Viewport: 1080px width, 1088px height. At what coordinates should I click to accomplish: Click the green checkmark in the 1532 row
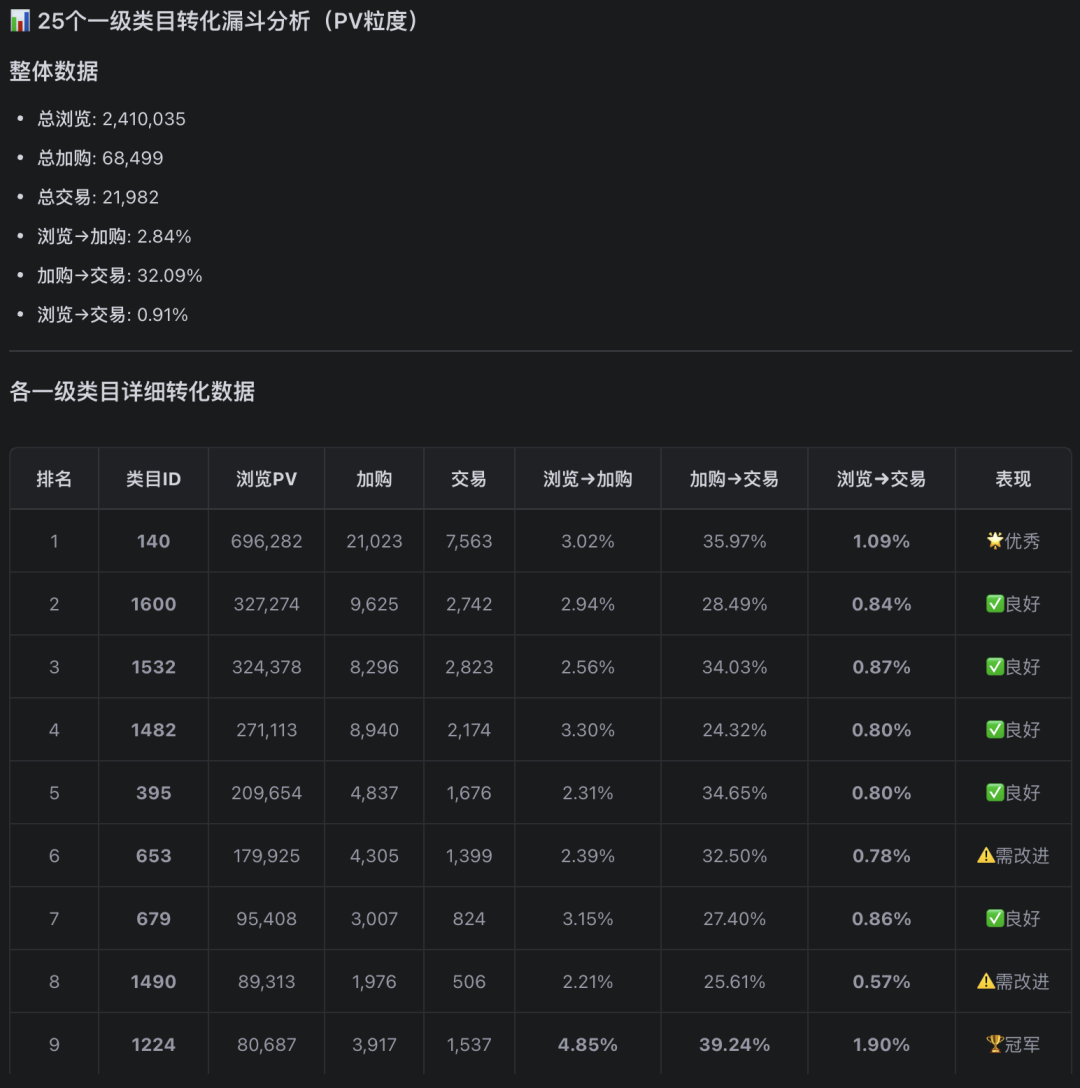click(994, 667)
